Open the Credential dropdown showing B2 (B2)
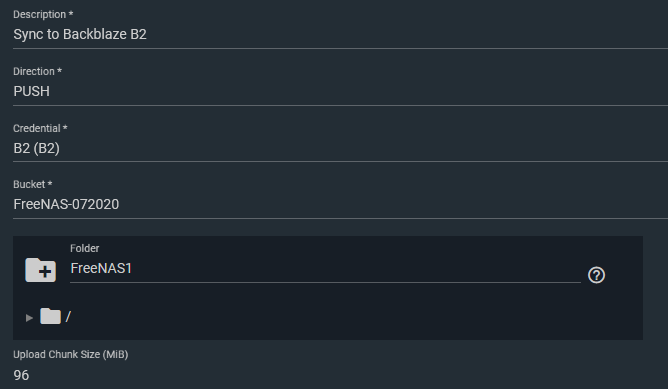The width and height of the screenshot is (668, 389). pos(340,148)
